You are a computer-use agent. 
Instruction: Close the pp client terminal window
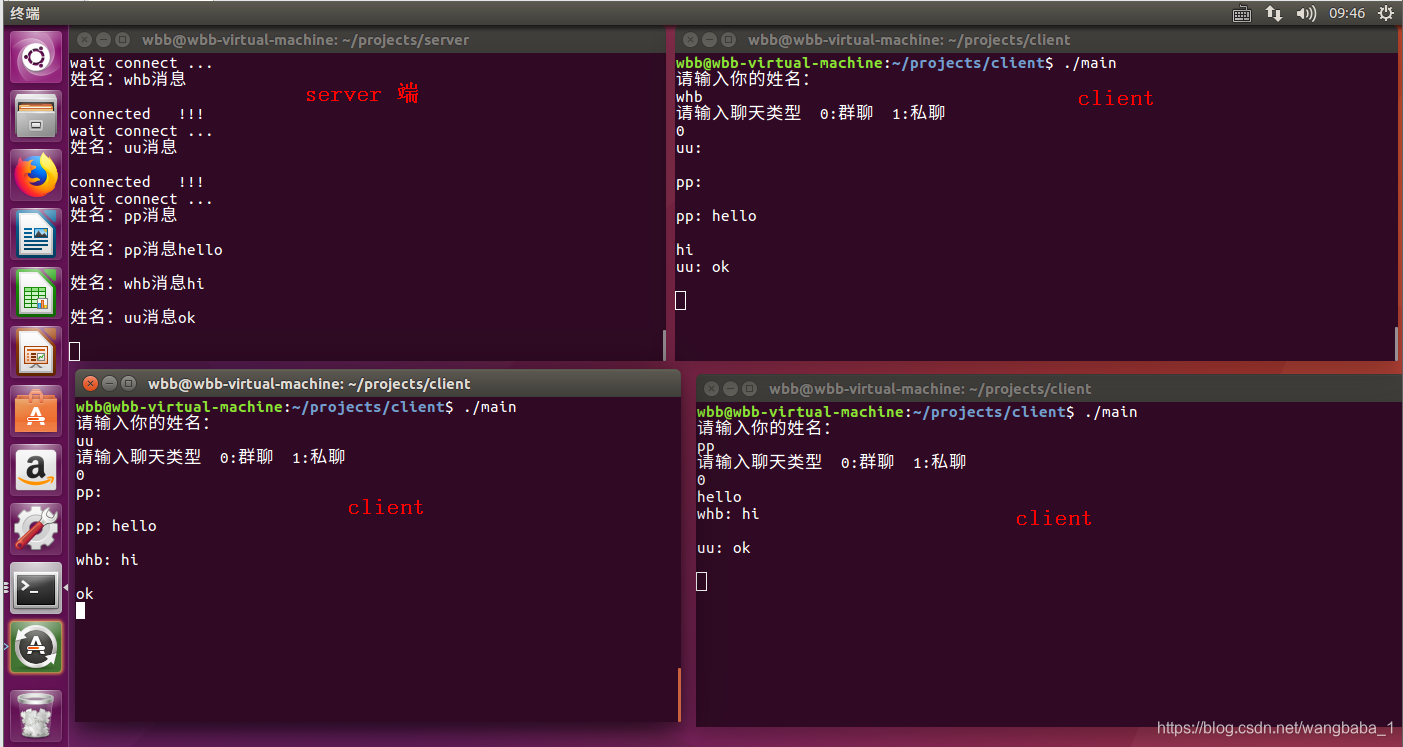click(x=712, y=388)
